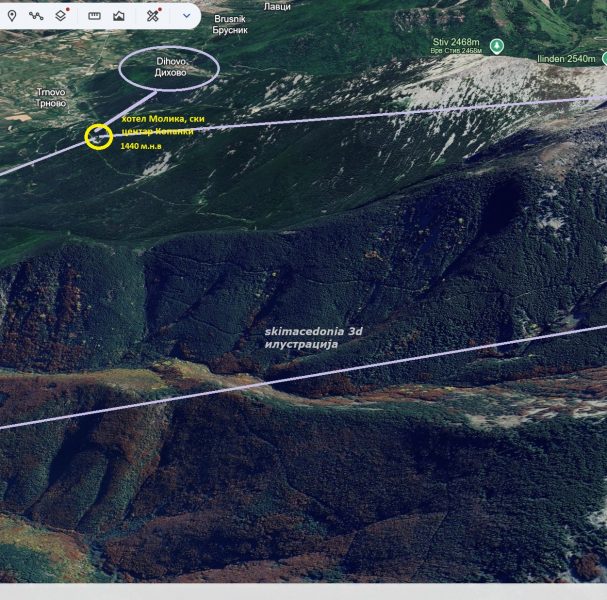Click the satellite tool icon
The width and height of the screenshot is (607, 600).
click(152, 16)
